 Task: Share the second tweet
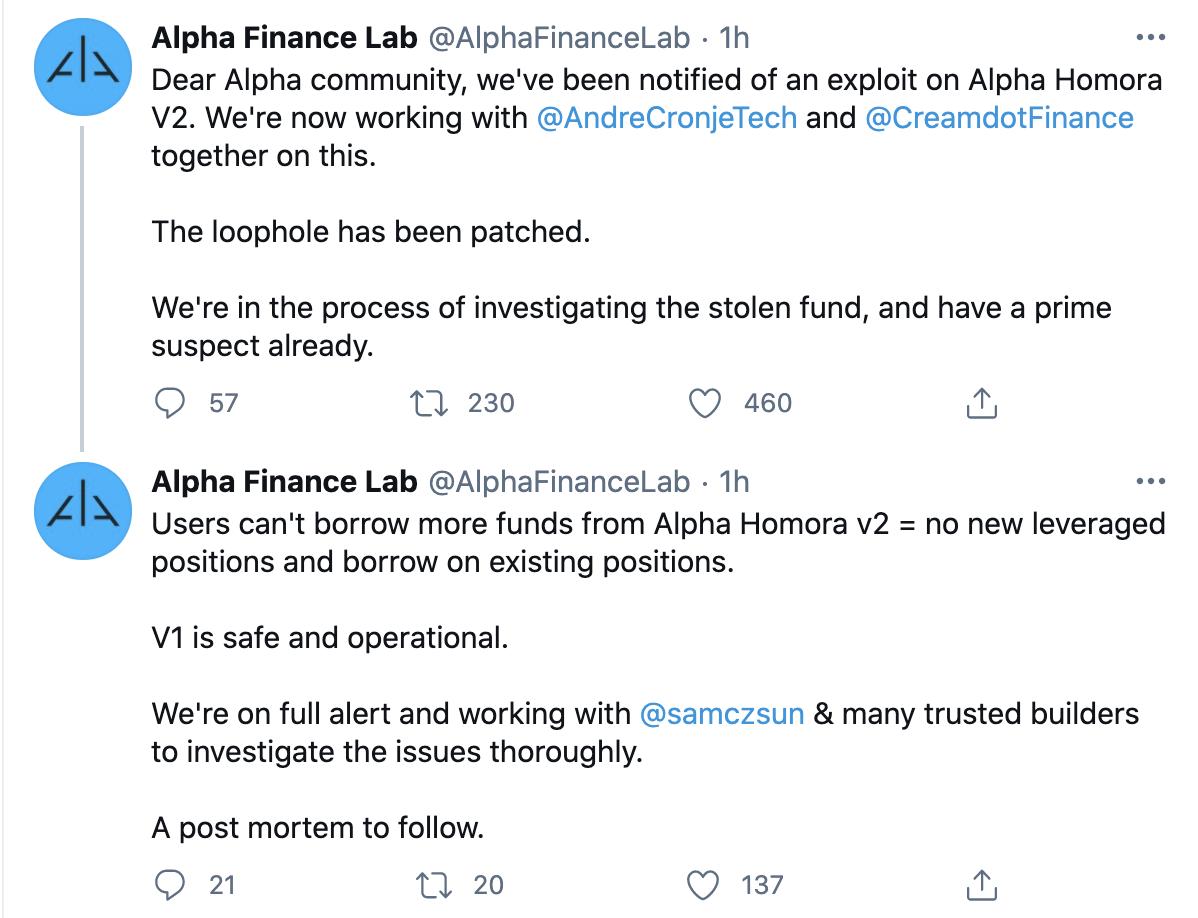point(981,885)
